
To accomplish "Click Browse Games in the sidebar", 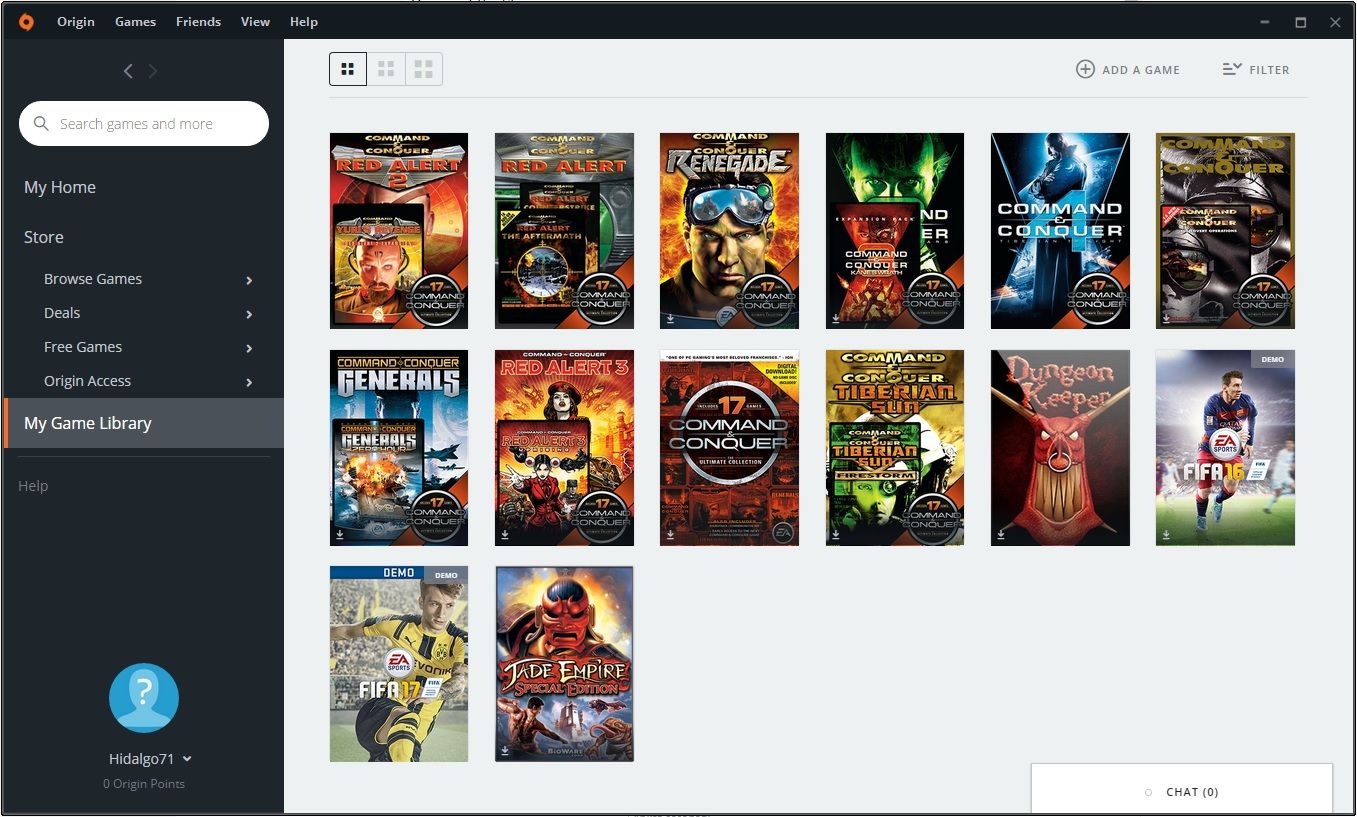I will point(93,279).
